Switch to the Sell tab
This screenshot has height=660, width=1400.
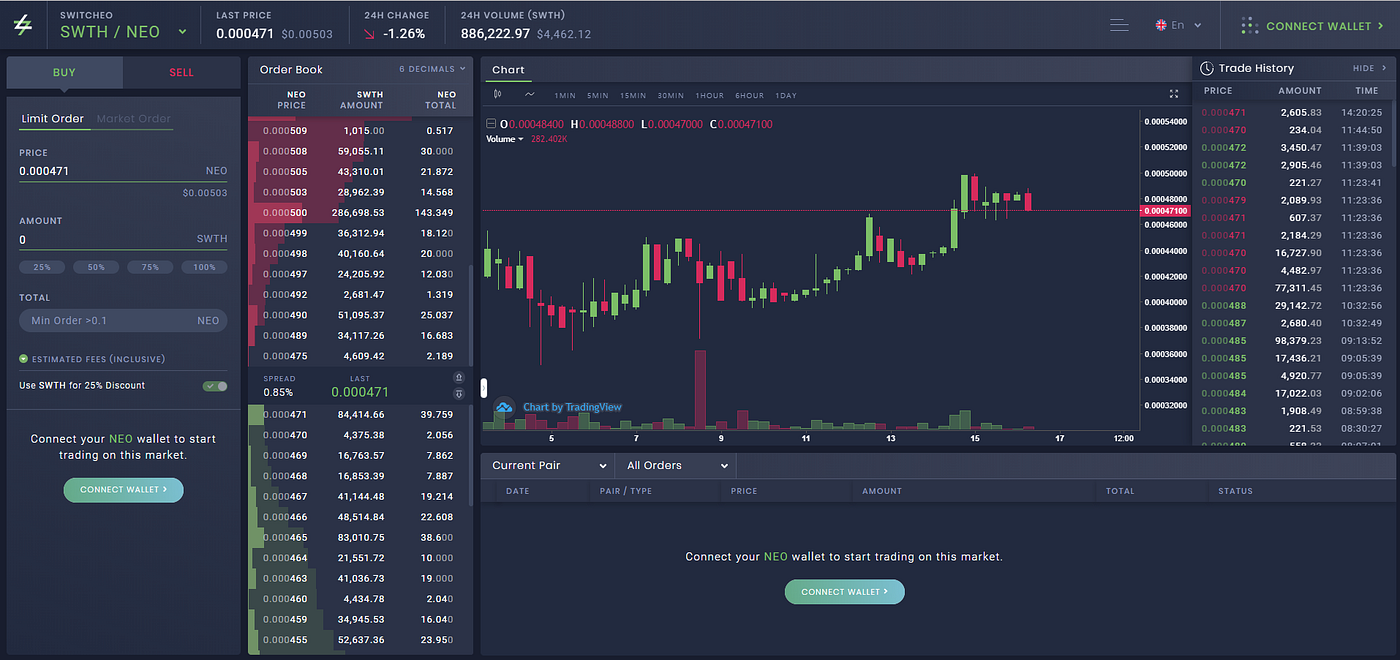coord(182,72)
